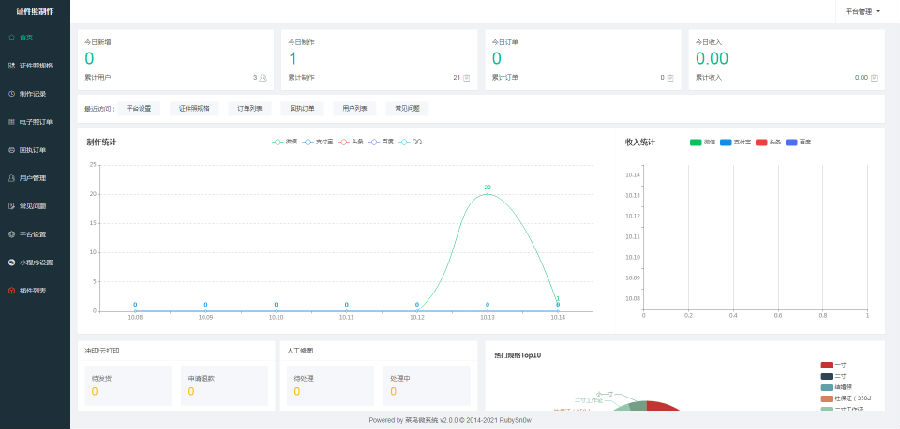900x429 pixels.
Task: Click the red plugin list icon in sidebar
Action: point(11,290)
